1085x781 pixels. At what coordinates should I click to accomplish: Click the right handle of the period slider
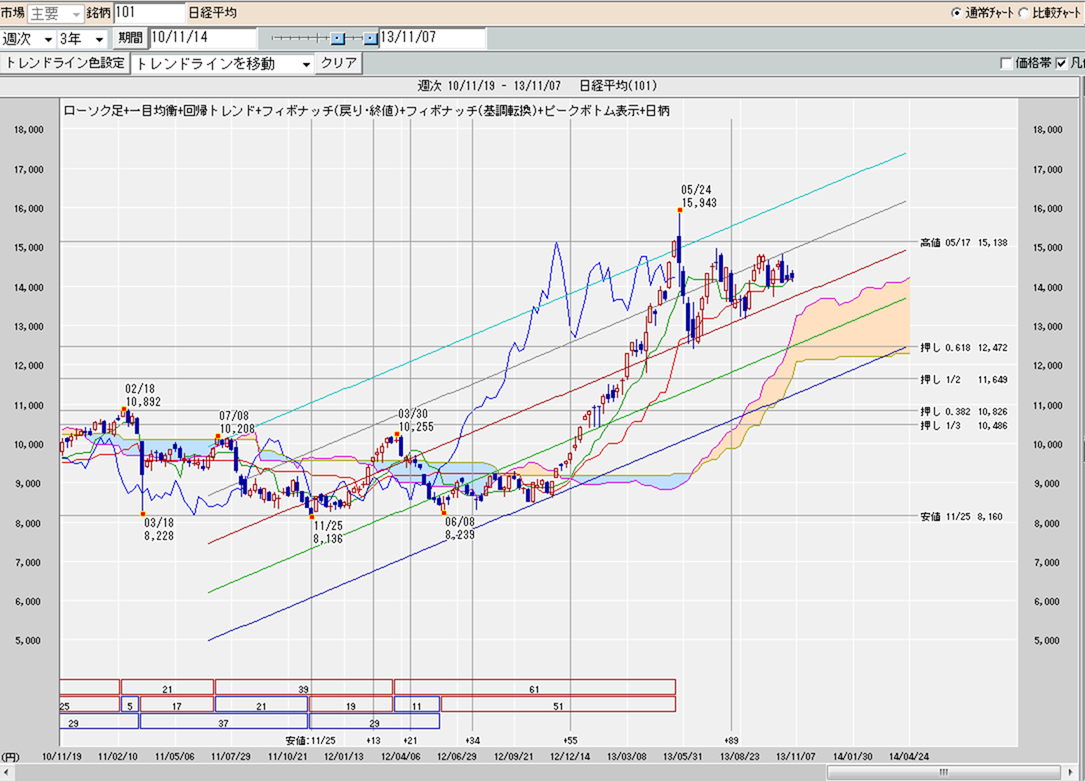370,38
